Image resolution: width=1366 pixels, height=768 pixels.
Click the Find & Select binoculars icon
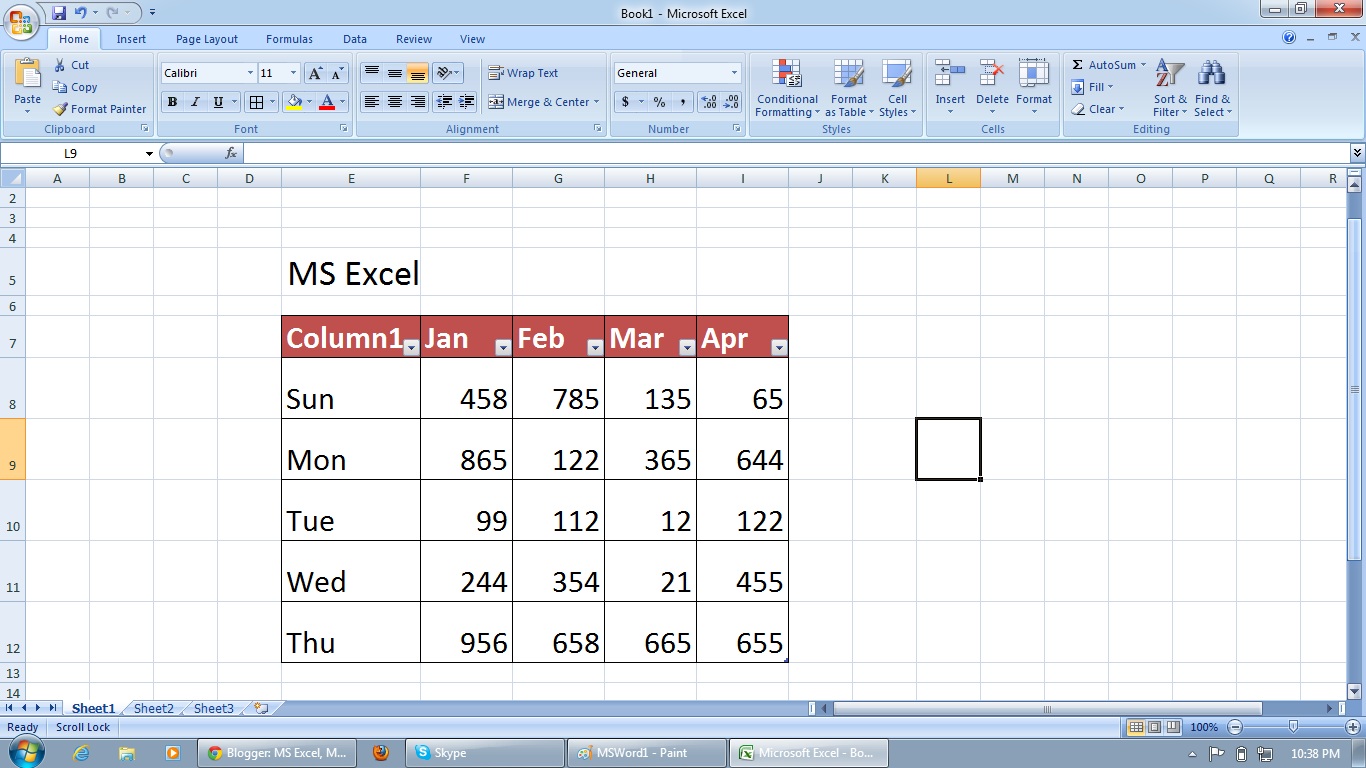[x=1212, y=75]
